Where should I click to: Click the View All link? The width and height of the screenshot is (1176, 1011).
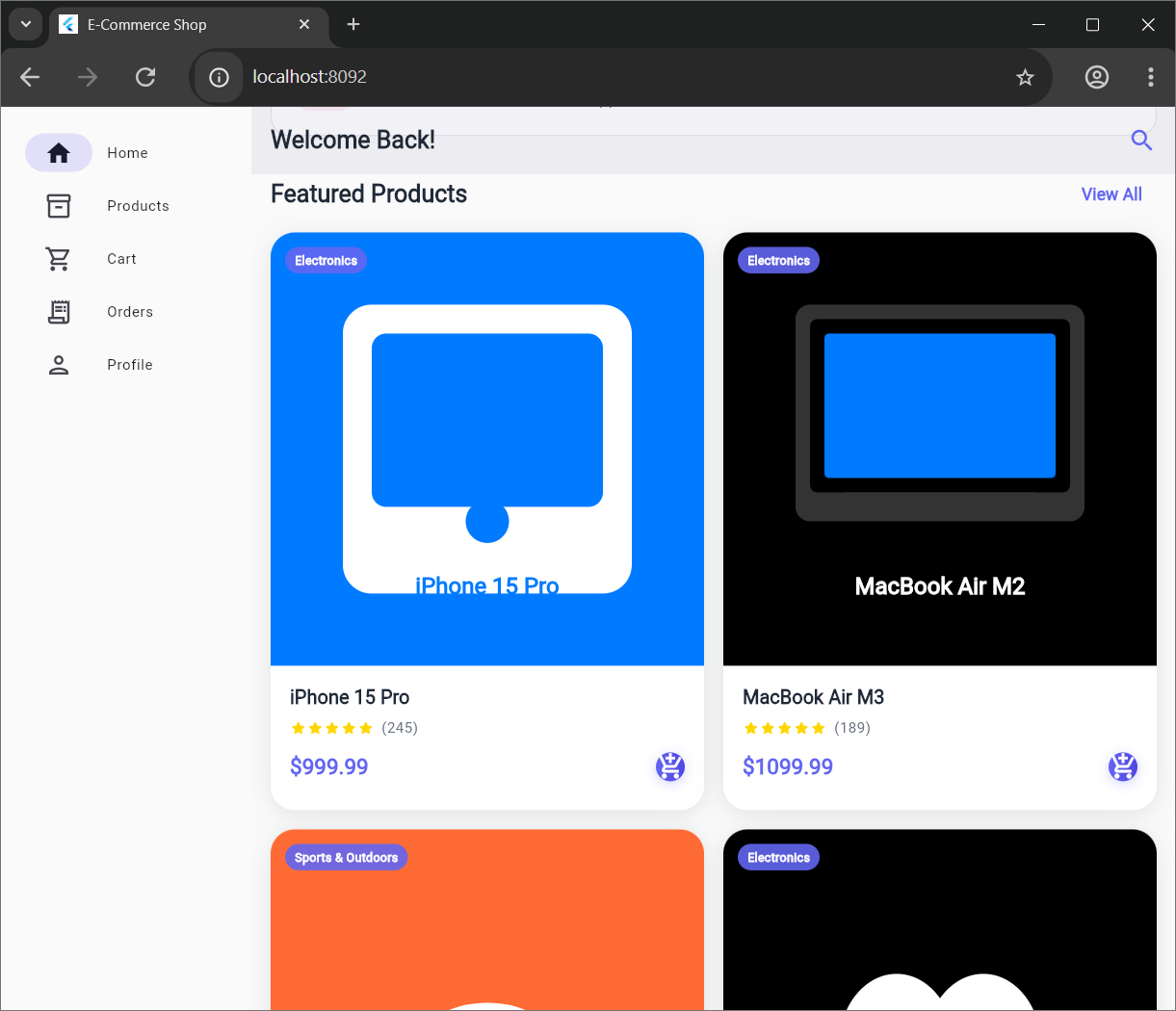(x=1111, y=194)
